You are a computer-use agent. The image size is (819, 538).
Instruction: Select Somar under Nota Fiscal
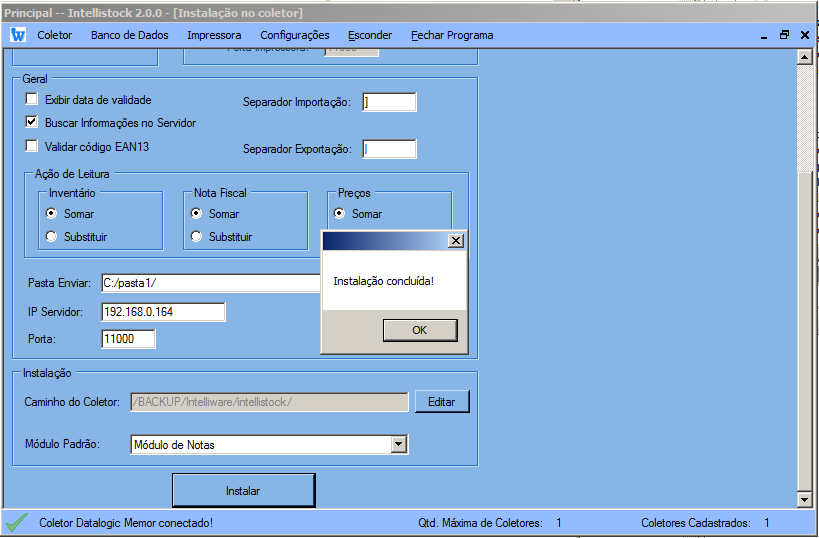pyautogui.click(x=196, y=213)
